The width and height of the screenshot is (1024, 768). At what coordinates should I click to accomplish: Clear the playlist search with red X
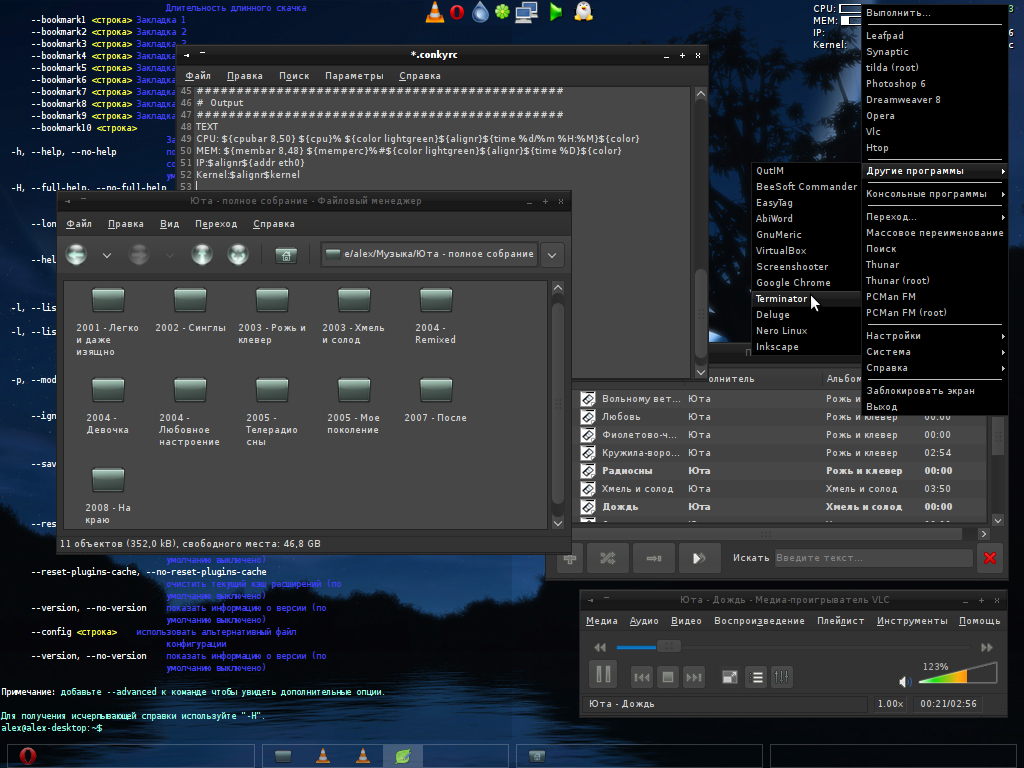(x=990, y=558)
